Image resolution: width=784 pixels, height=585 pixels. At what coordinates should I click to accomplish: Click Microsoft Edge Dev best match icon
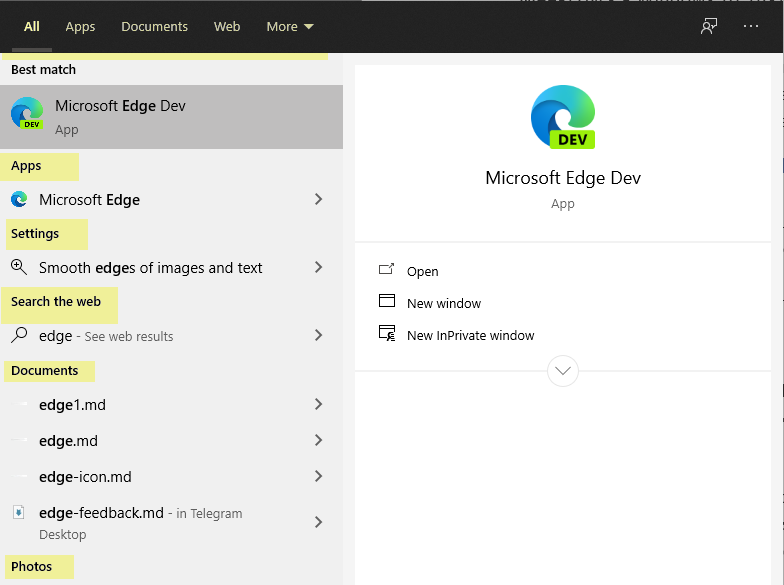point(27,113)
